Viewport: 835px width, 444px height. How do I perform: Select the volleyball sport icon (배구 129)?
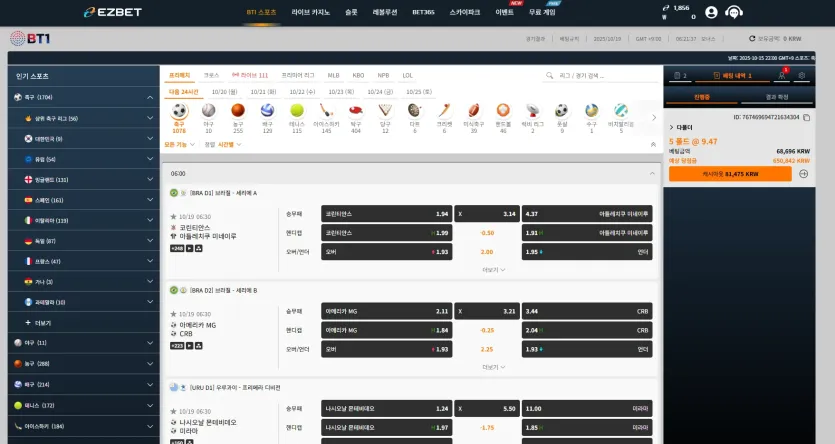[267, 110]
